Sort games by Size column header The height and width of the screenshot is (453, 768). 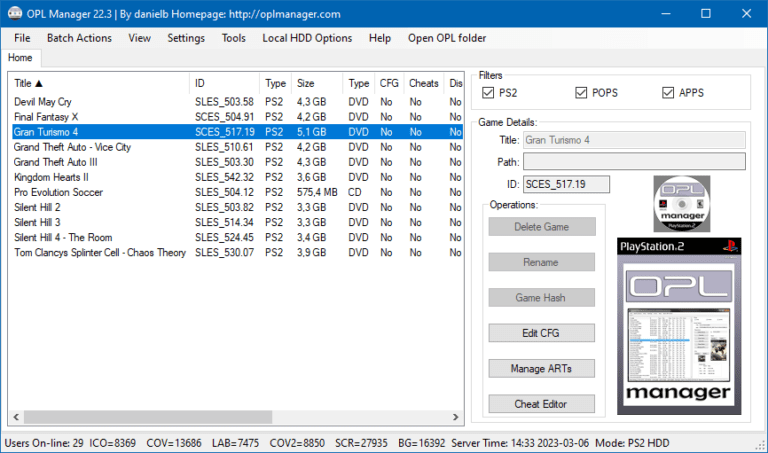(x=317, y=83)
